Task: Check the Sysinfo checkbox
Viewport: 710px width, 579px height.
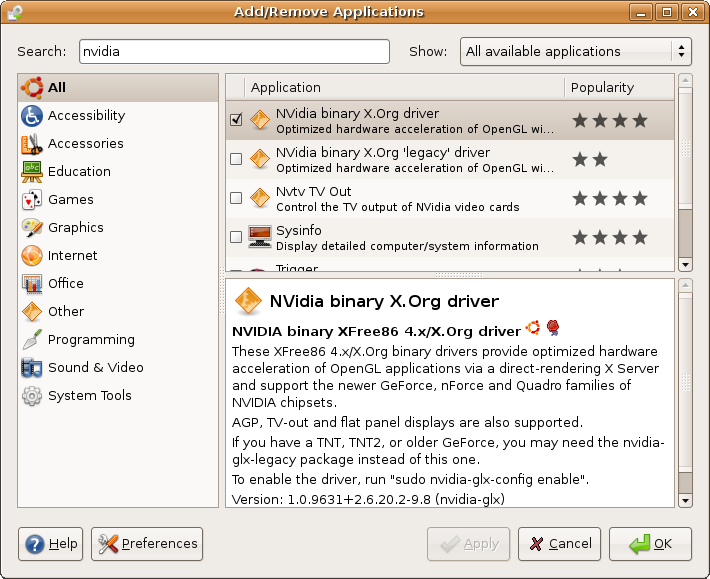Action: (236, 237)
